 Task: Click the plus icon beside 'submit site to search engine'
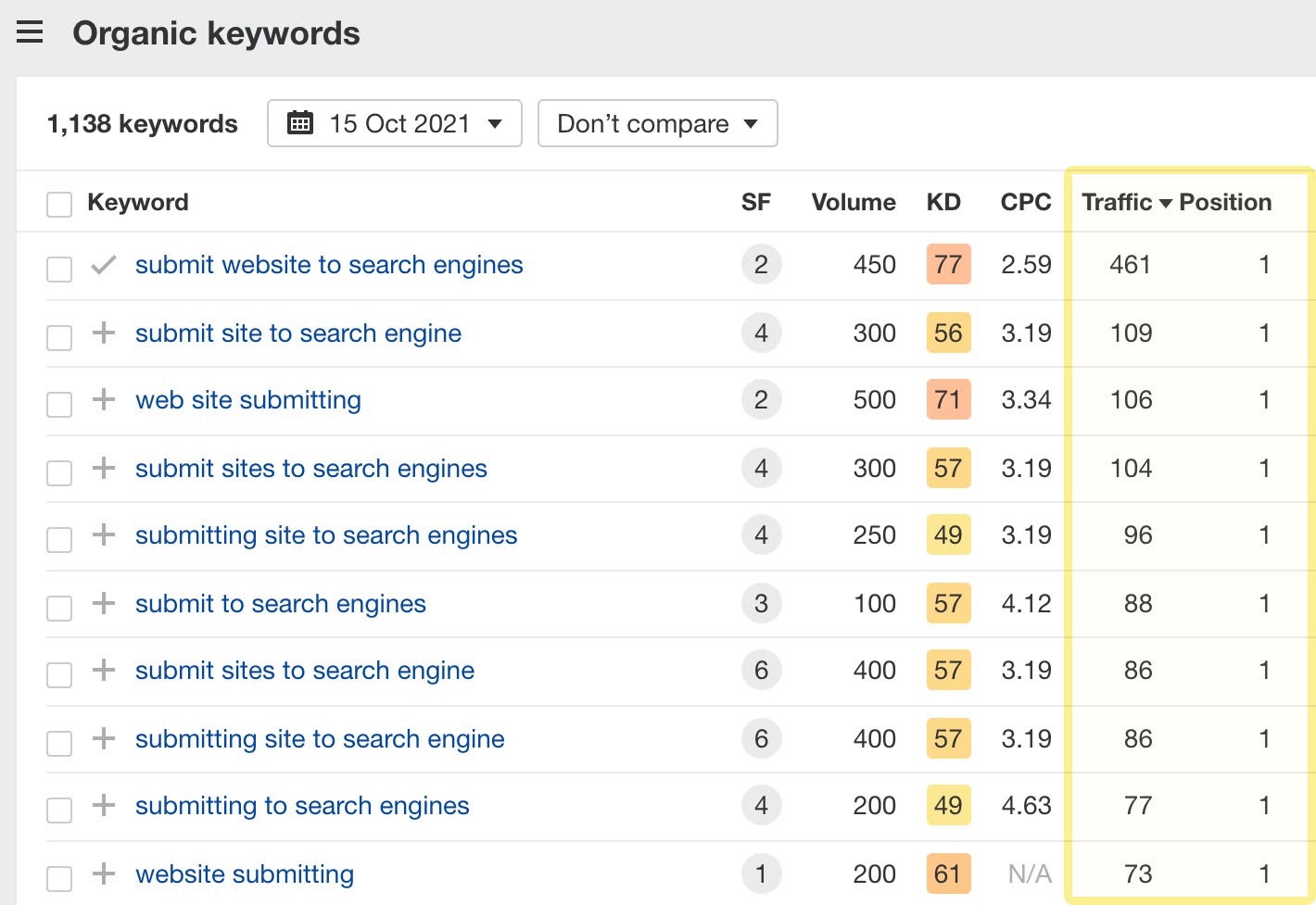pyautogui.click(x=103, y=333)
